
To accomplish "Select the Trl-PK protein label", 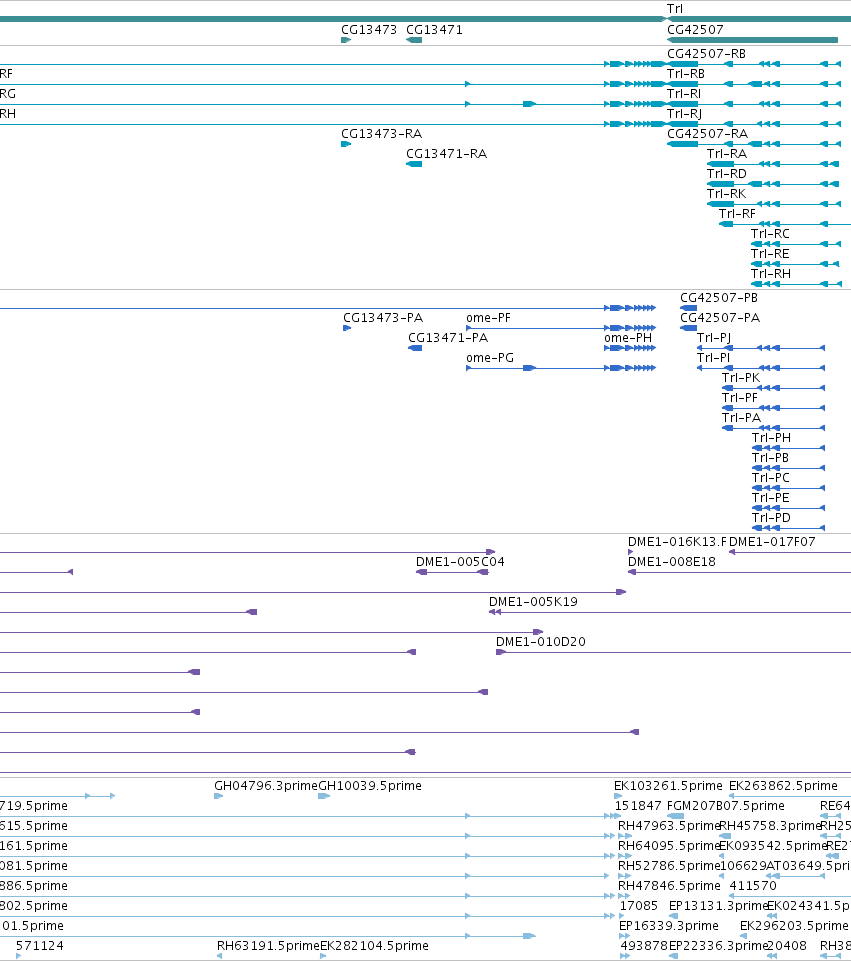I will point(741,378).
